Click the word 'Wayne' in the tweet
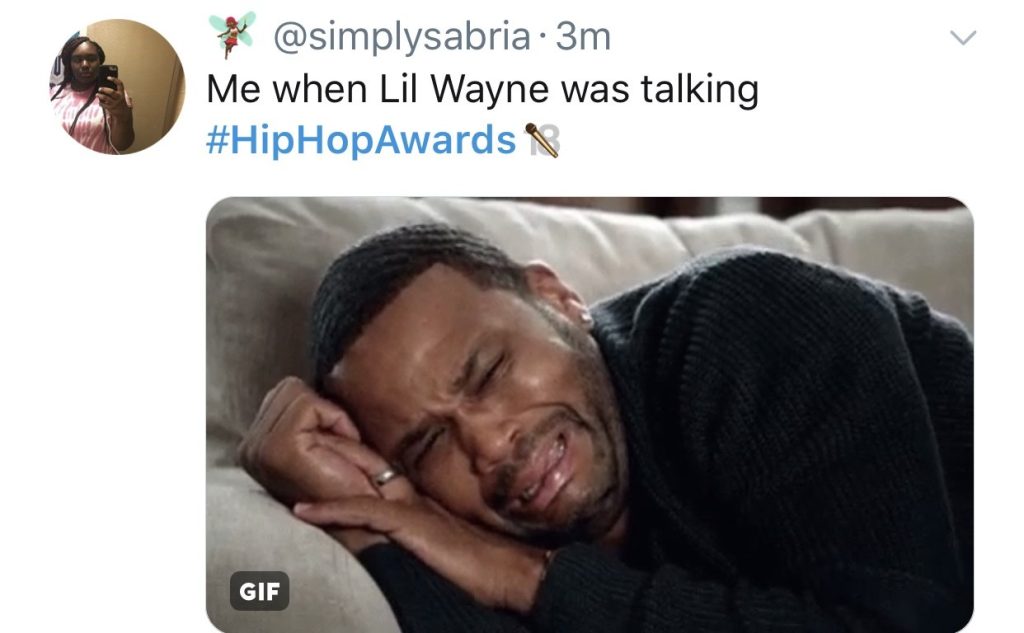Screen dimensions: 1024x633 tap(489, 89)
